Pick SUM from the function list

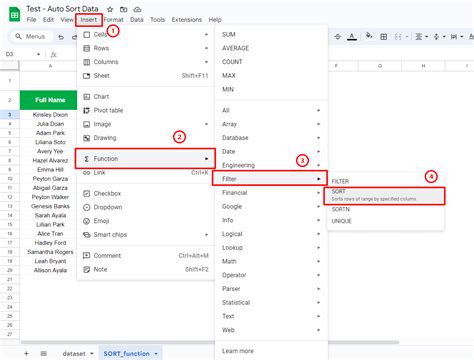click(272, 34)
